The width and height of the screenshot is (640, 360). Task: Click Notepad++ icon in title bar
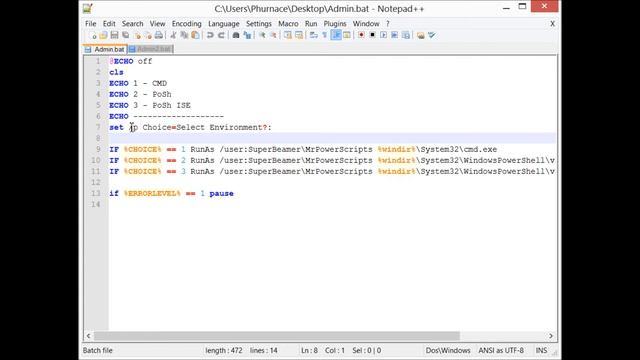(x=88, y=8)
